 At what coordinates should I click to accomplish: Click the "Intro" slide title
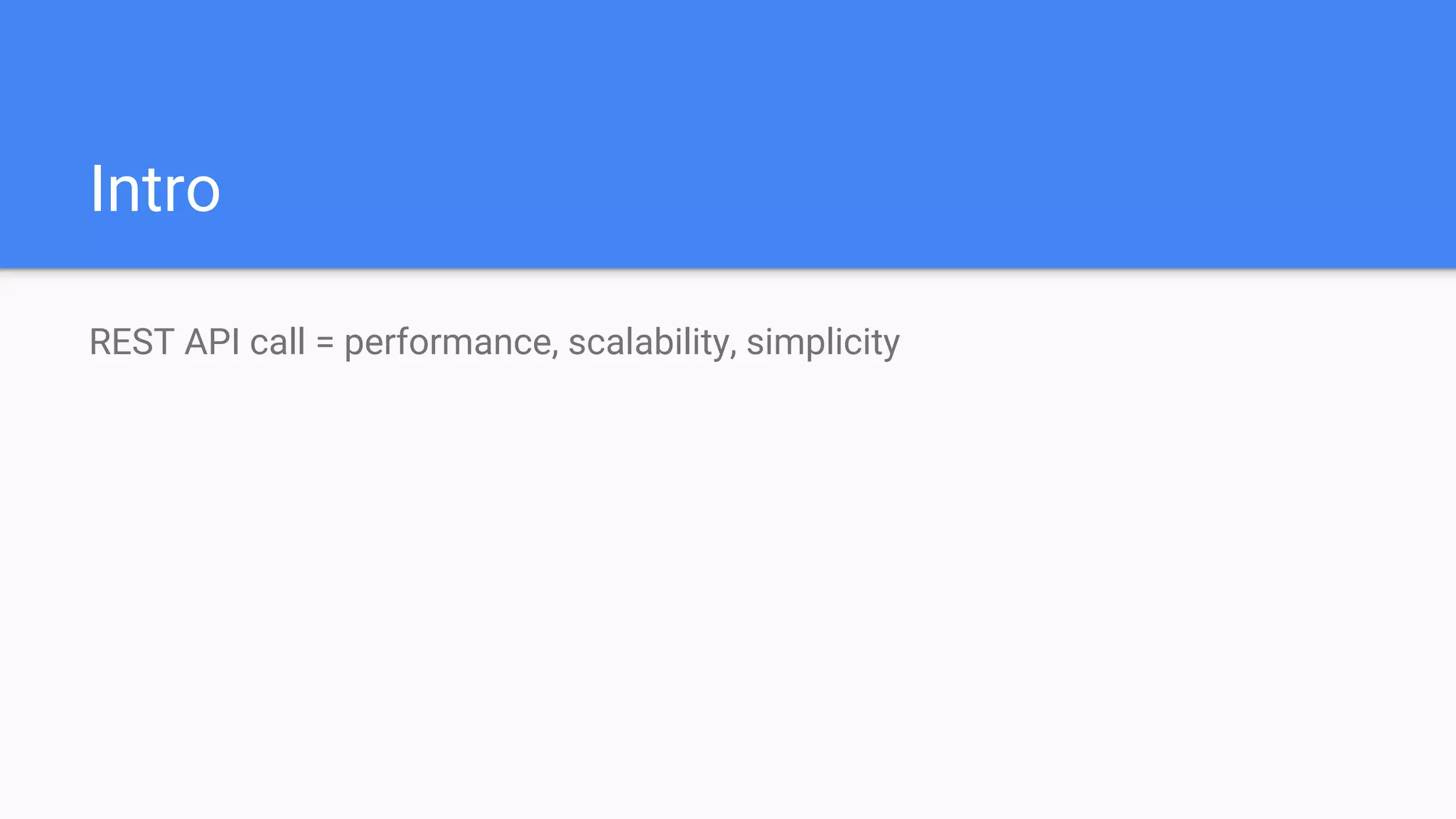[x=155, y=189]
